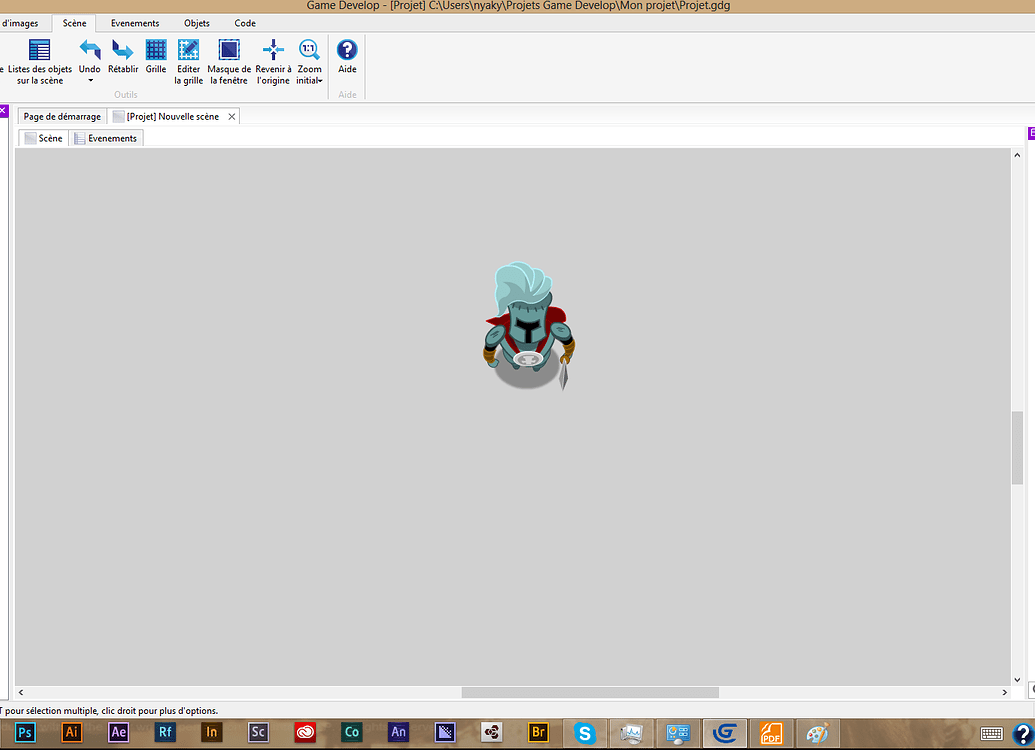Launch Photoshop from the taskbar
Image resolution: width=1035 pixels, height=750 pixels.
click(x=25, y=732)
